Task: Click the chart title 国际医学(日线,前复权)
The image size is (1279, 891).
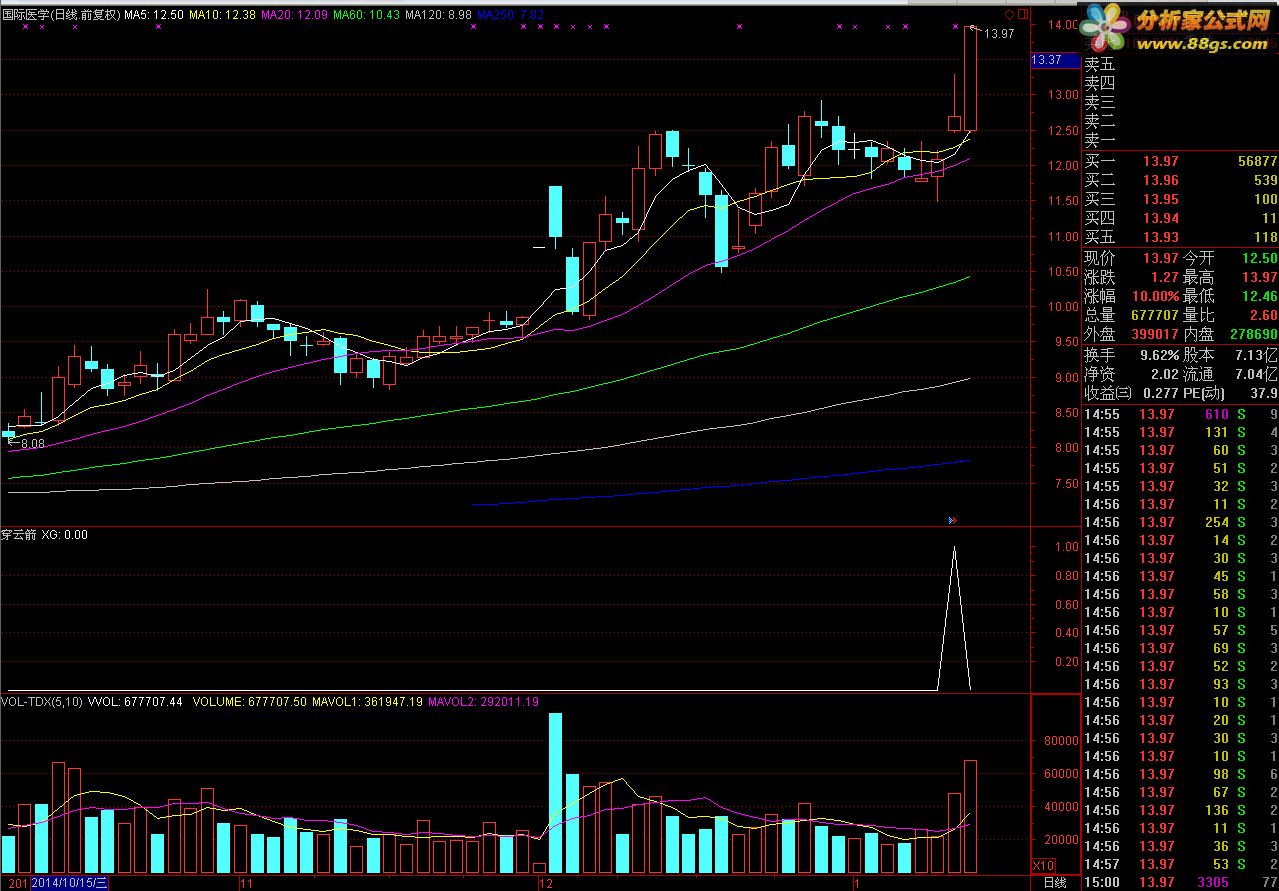Action: click(60, 16)
